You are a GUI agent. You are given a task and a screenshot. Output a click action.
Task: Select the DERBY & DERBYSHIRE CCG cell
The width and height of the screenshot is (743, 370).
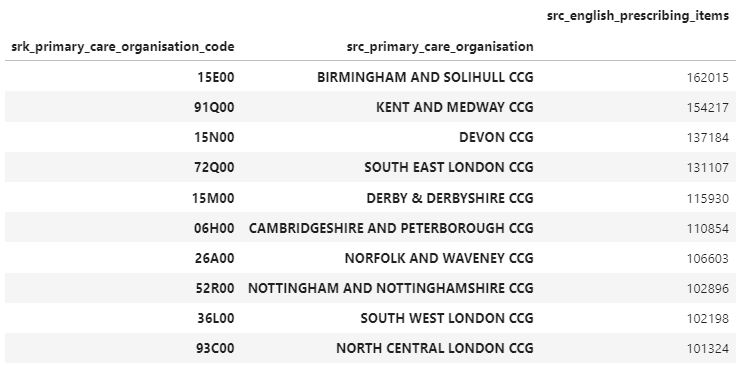[x=450, y=198]
